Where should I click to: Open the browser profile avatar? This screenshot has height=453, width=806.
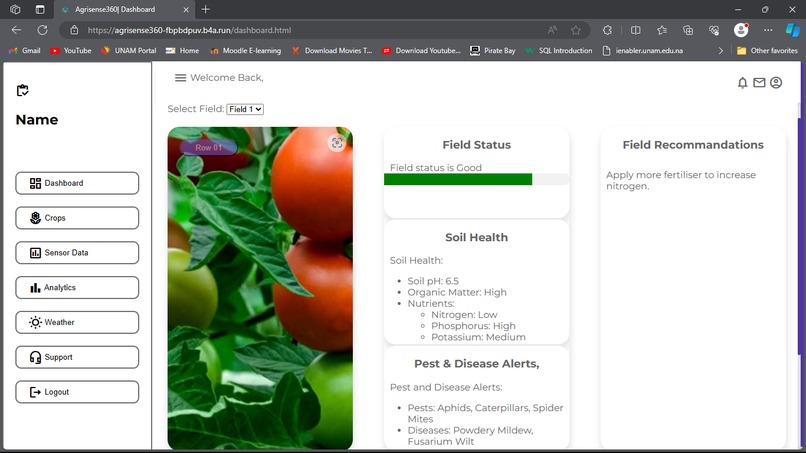(x=741, y=30)
